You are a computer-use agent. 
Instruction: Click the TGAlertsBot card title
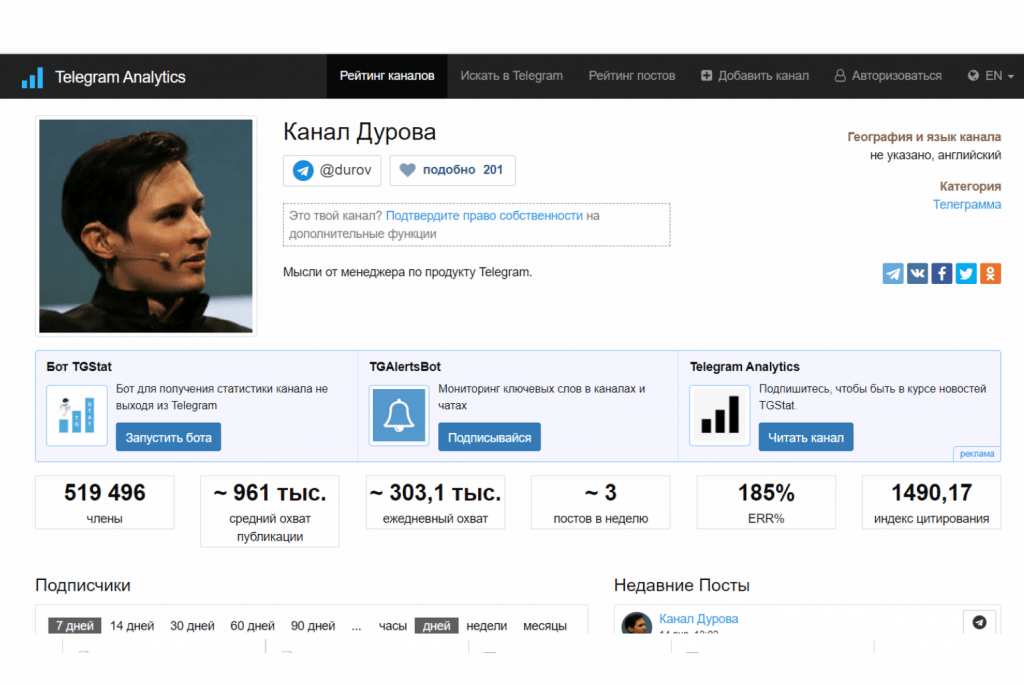pos(405,366)
